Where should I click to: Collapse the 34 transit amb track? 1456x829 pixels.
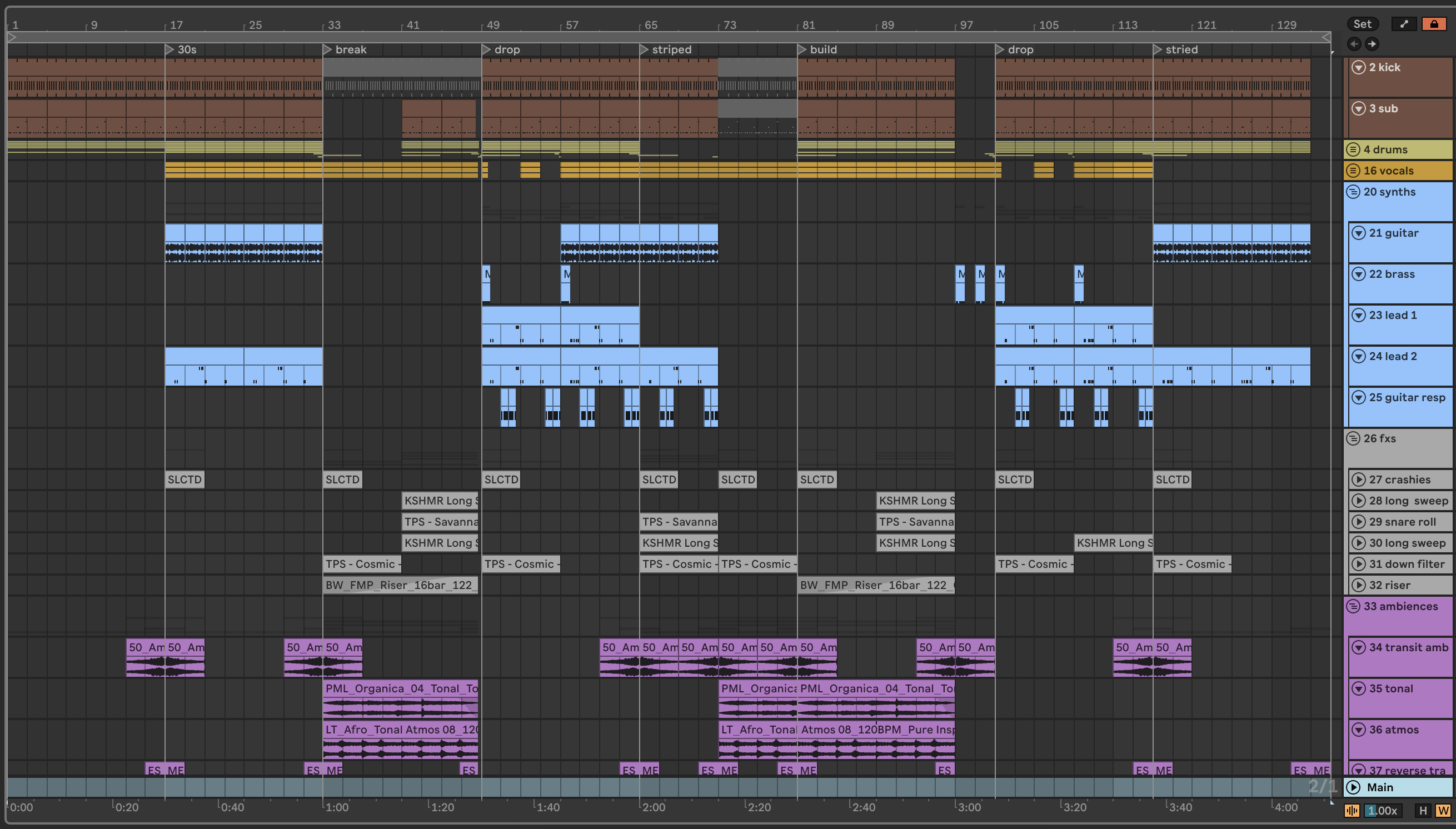pyautogui.click(x=1359, y=647)
